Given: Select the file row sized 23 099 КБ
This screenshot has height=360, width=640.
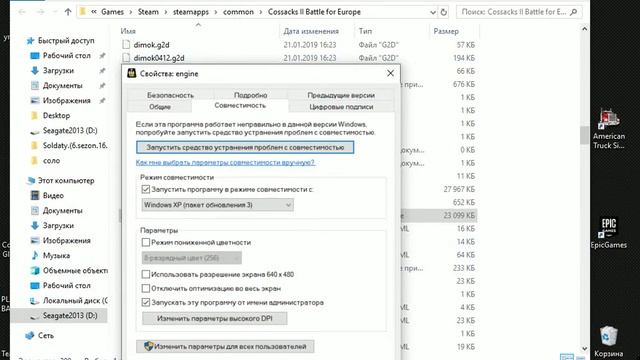Looking at the screenshot, I should tap(439, 216).
